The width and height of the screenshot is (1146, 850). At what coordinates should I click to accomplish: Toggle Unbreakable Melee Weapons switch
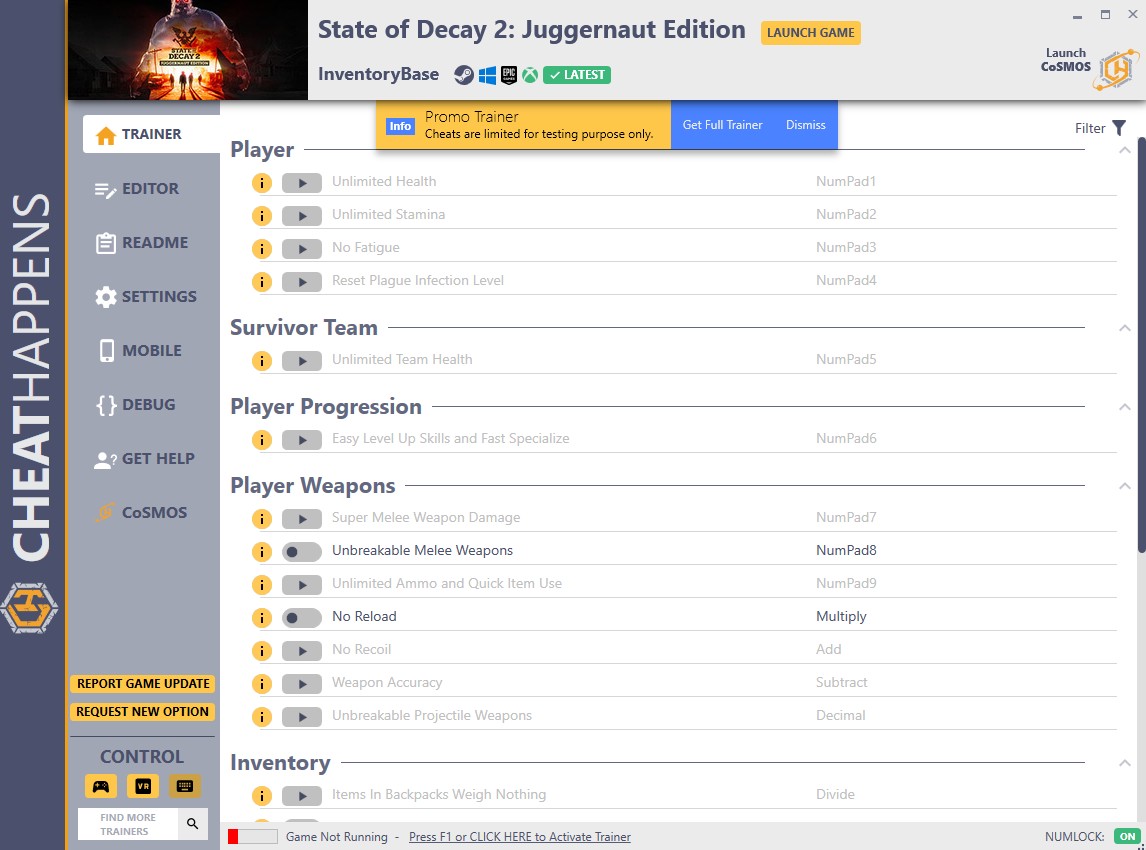(x=302, y=552)
